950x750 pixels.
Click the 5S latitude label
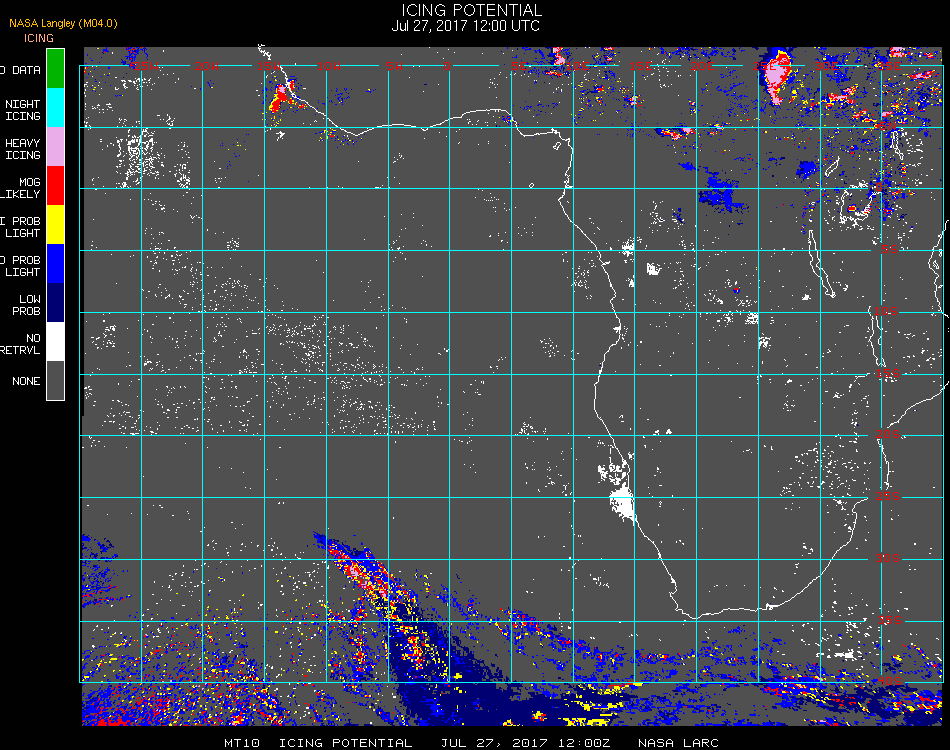(889, 249)
